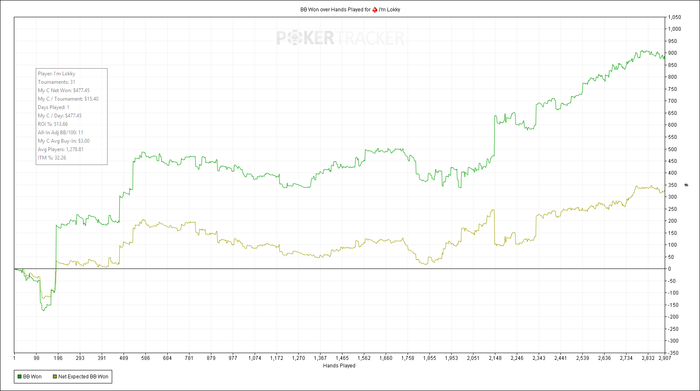Click the chart title 'BB Won over Hands Played for'
Viewport: 700px width, 391px height.
pyautogui.click(x=335, y=9)
